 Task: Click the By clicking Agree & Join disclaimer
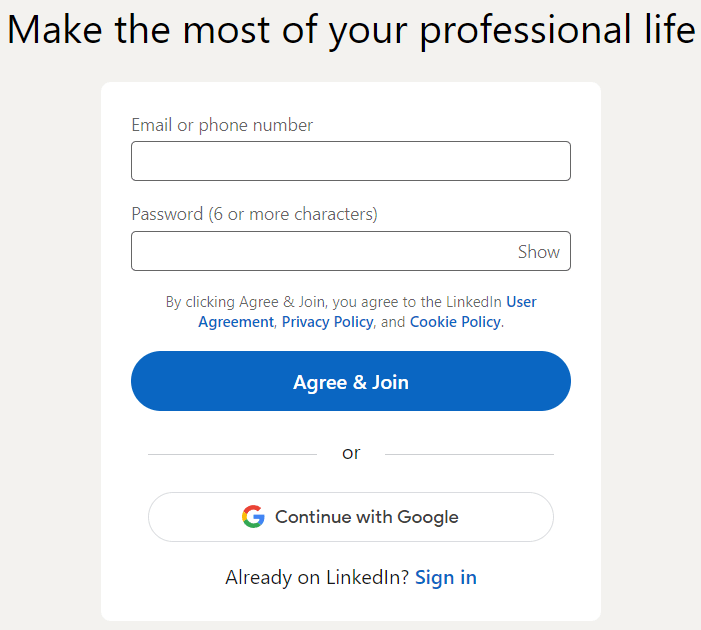[351, 312]
